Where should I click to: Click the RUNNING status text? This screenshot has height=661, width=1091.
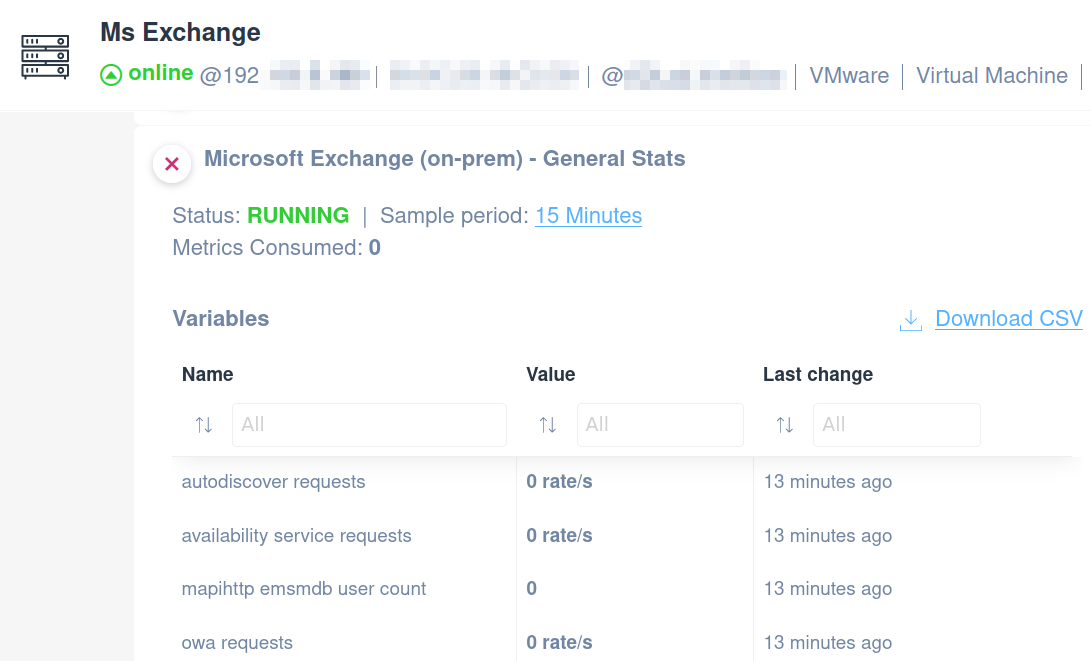(298, 216)
